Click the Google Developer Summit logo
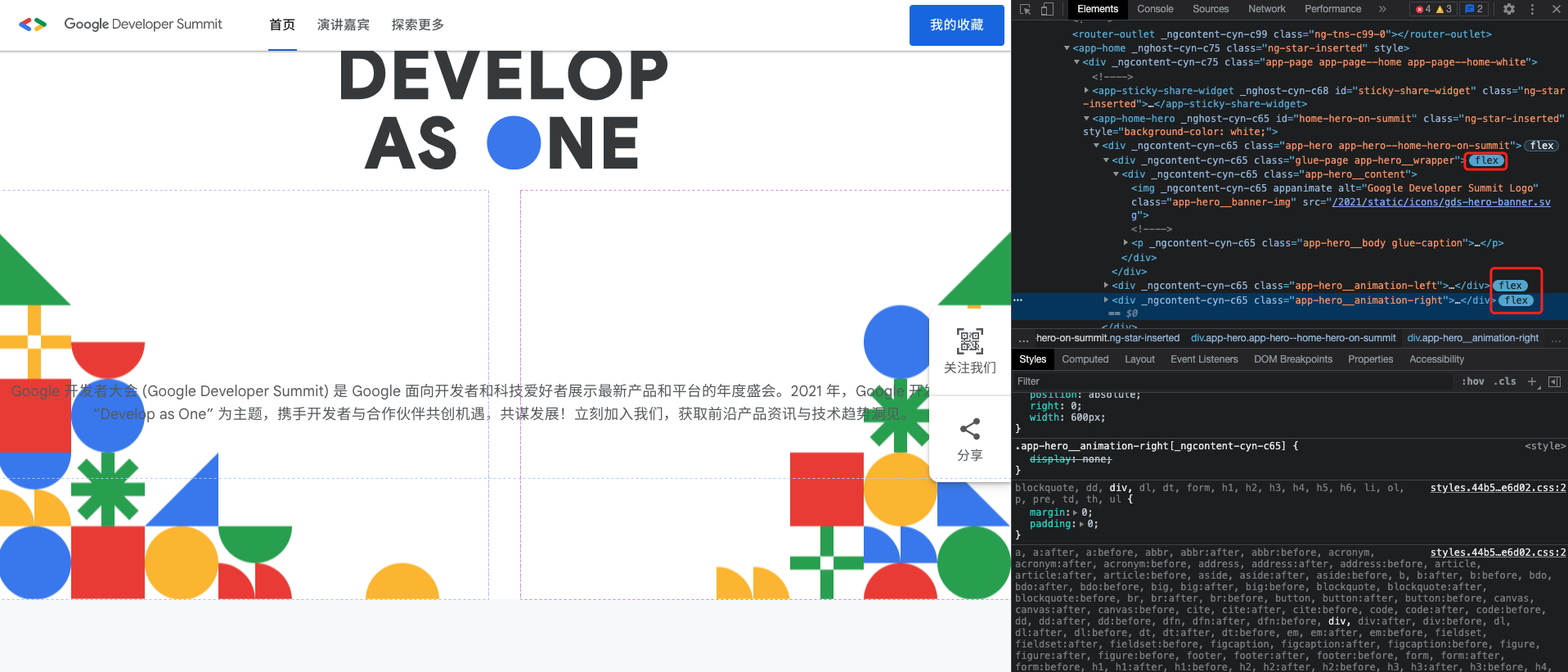This screenshot has height=672, width=1568. [x=120, y=25]
